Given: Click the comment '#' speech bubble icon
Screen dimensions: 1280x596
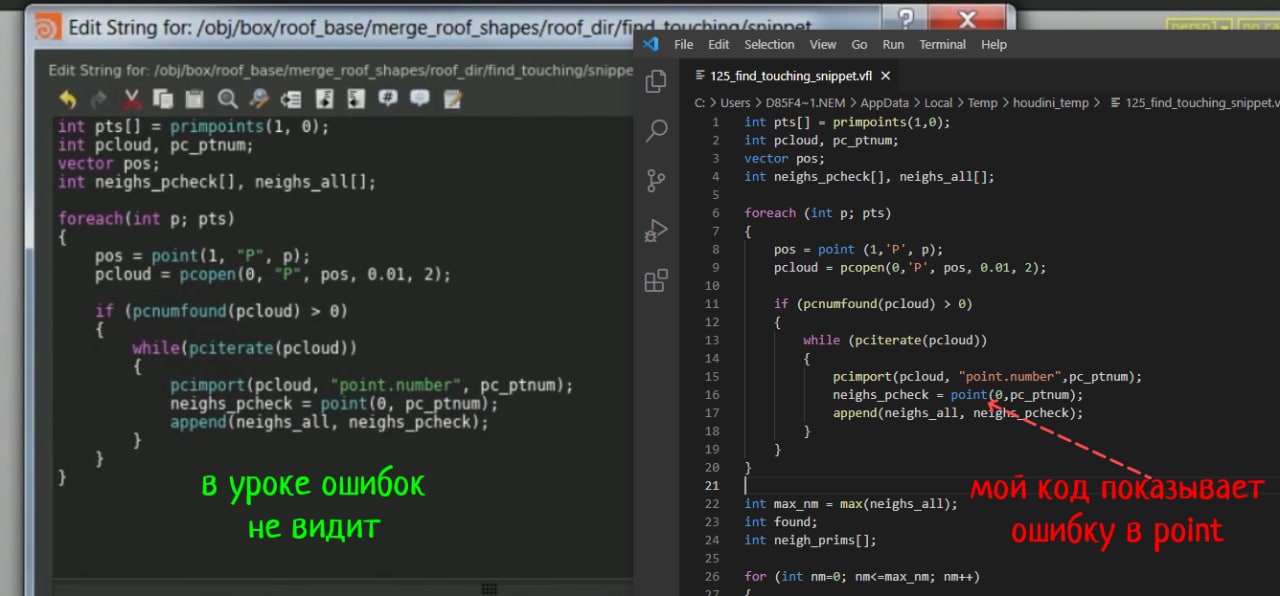Looking at the screenshot, I should pos(388,99).
